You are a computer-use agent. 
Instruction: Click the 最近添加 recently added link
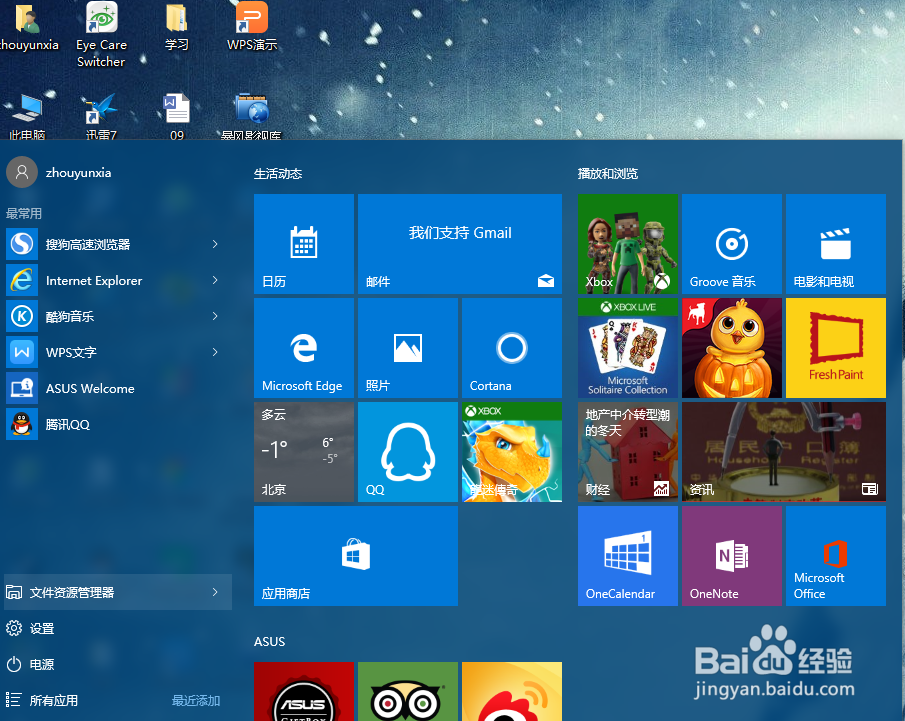pos(196,700)
